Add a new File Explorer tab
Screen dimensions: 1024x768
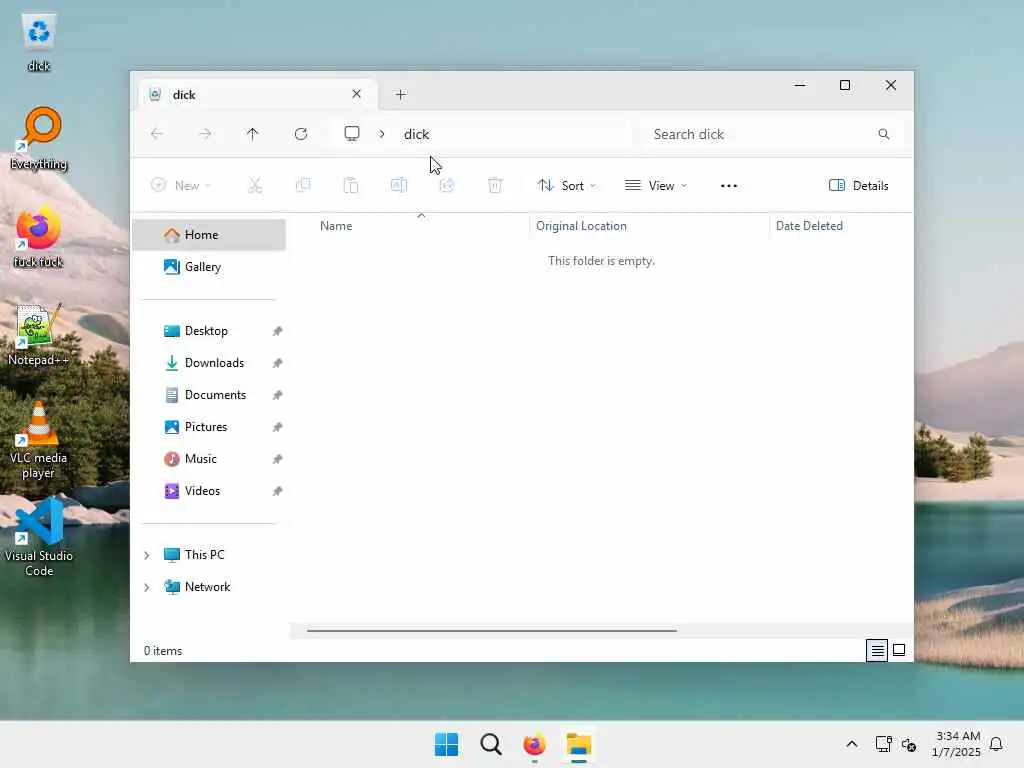pyautogui.click(x=401, y=95)
